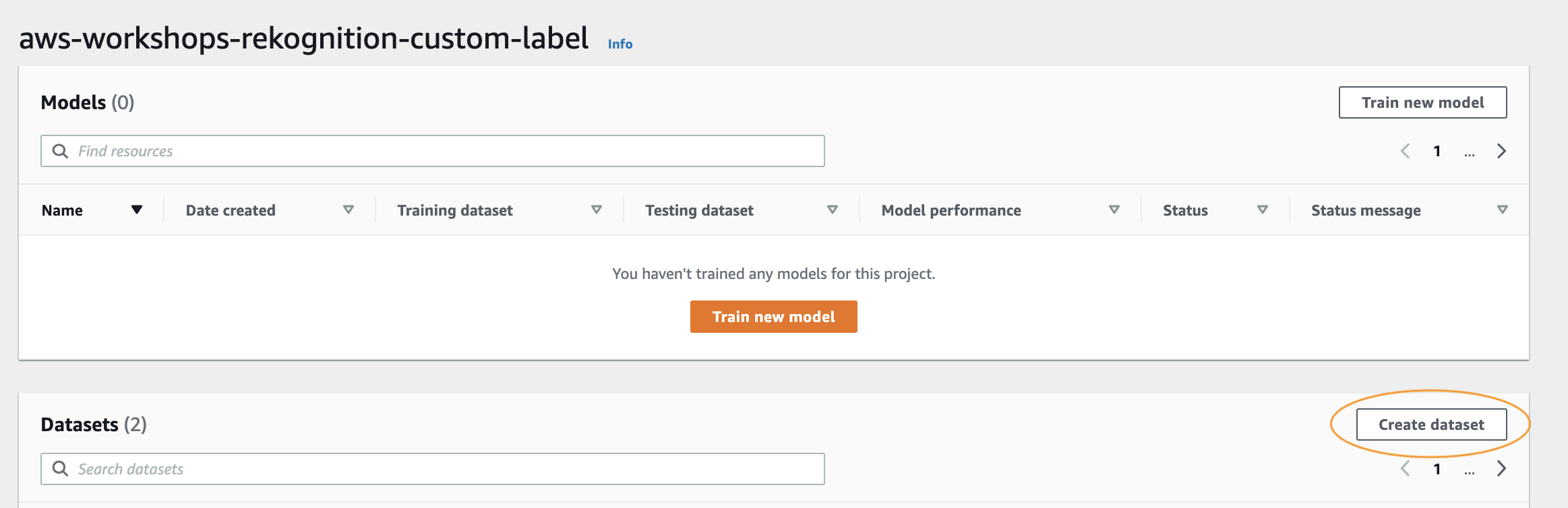Select page 1 in Datasets pagination
Image resolution: width=1568 pixels, height=508 pixels.
(1437, 469)
